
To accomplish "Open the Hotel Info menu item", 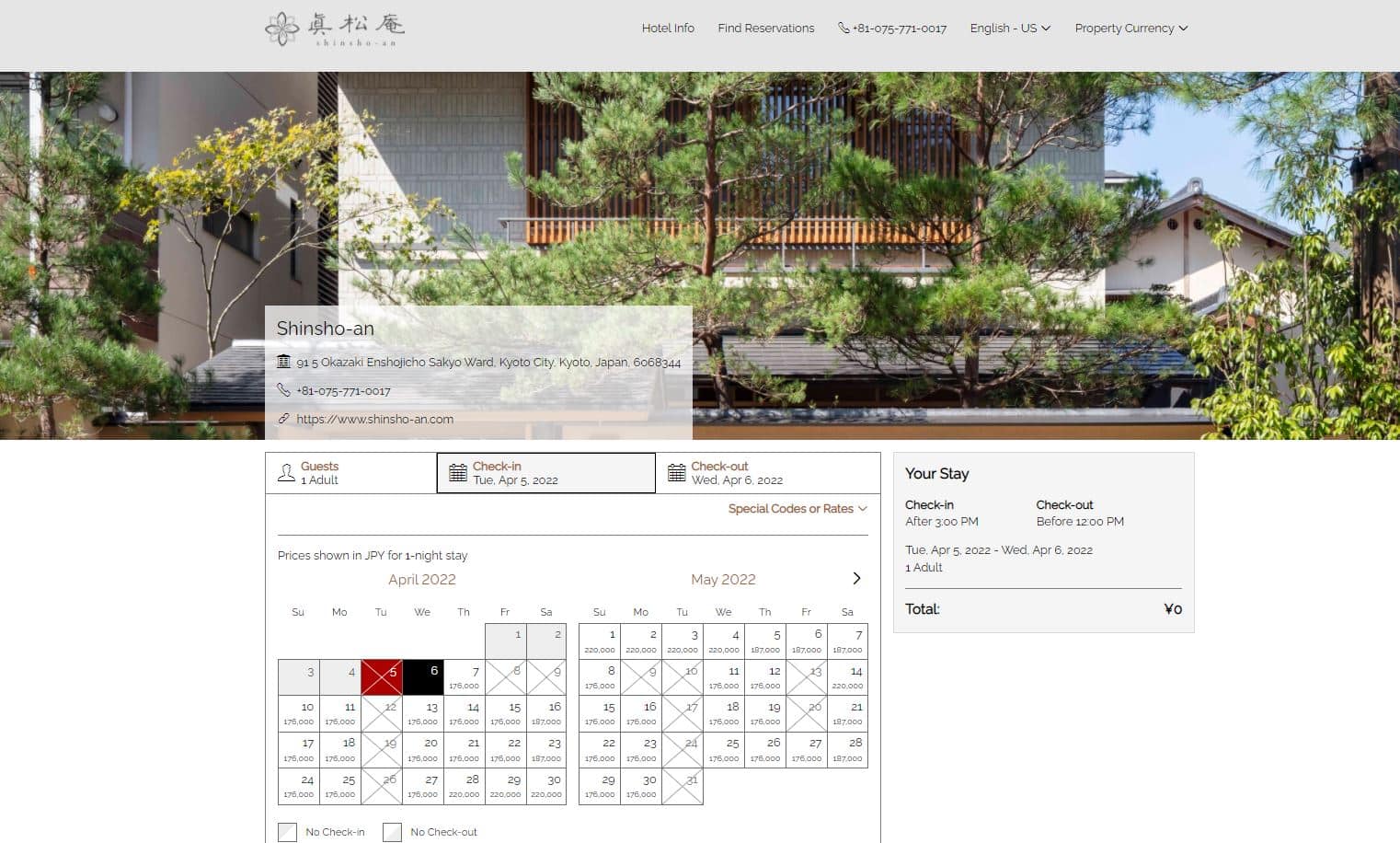I will [668, 29].
